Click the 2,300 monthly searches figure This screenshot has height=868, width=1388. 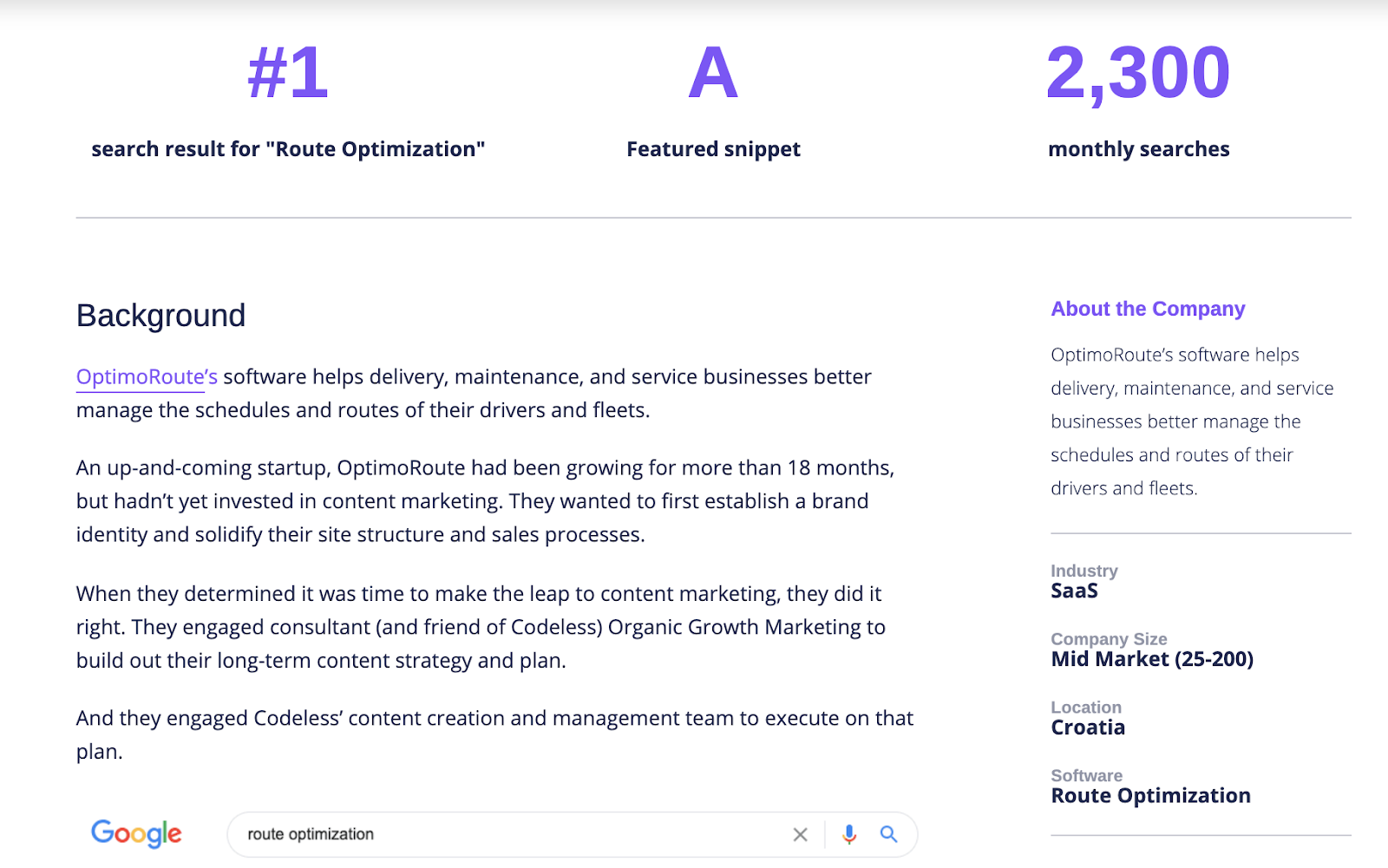click(1138, 73)
